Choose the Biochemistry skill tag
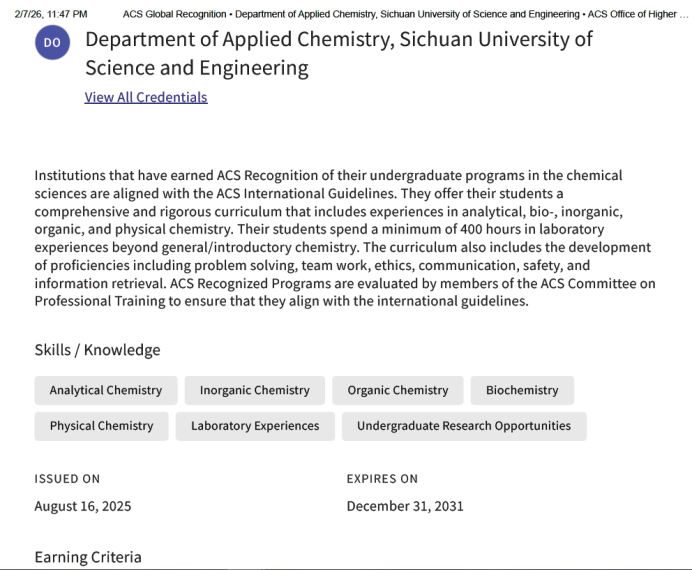This screenshot has width=692, height=570. (x=522, y=390)
